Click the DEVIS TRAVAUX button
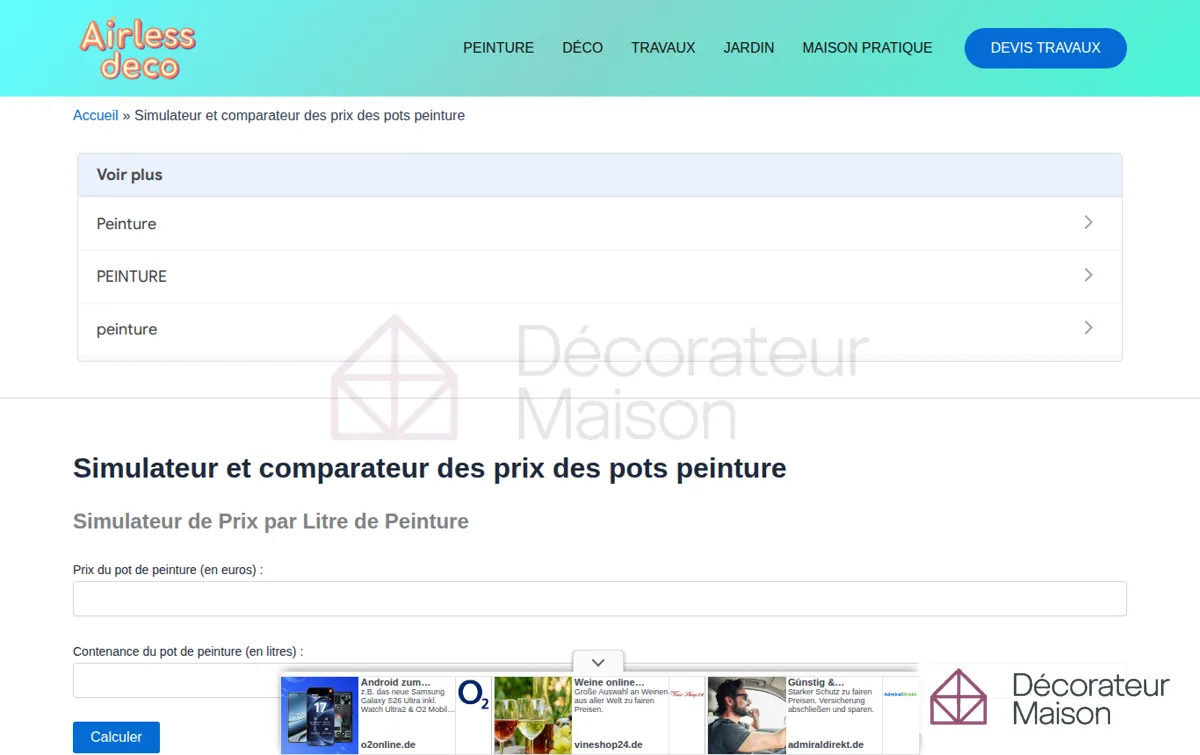 1045,48
